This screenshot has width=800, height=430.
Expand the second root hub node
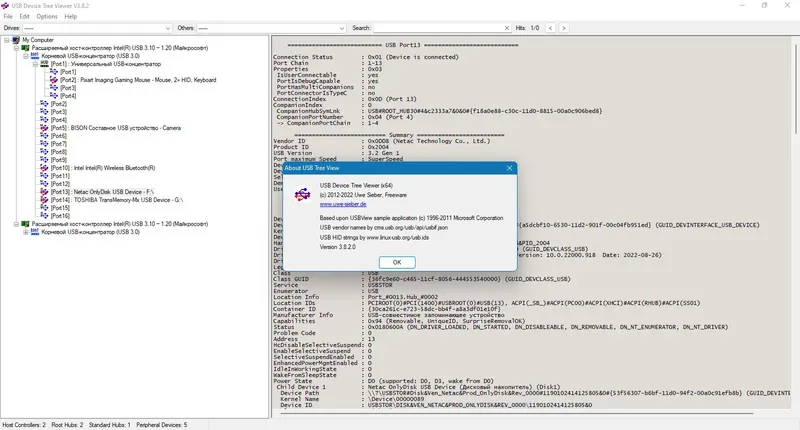(26, 232)
